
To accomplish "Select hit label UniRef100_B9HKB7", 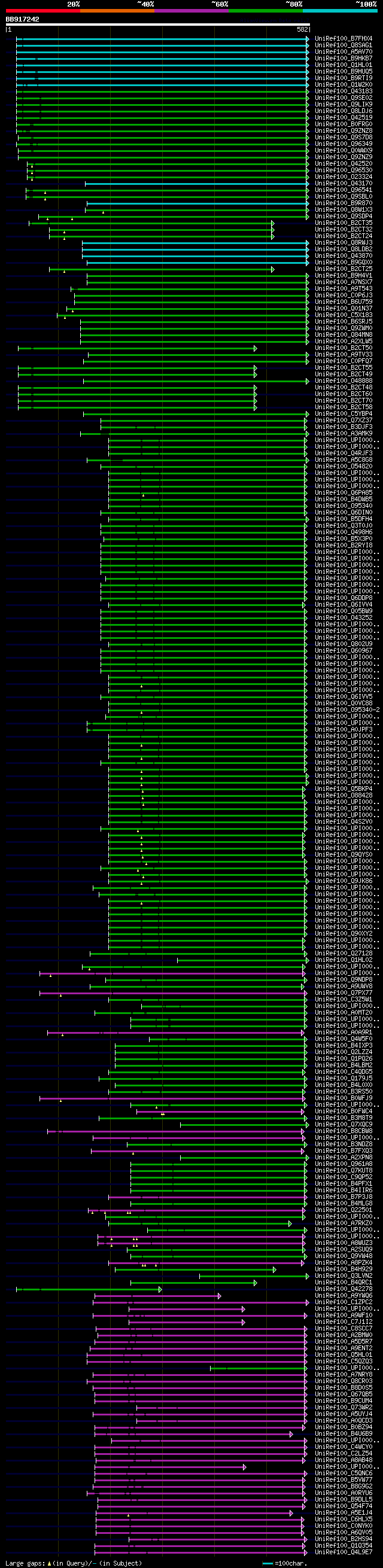I will [x=344, y=59].
